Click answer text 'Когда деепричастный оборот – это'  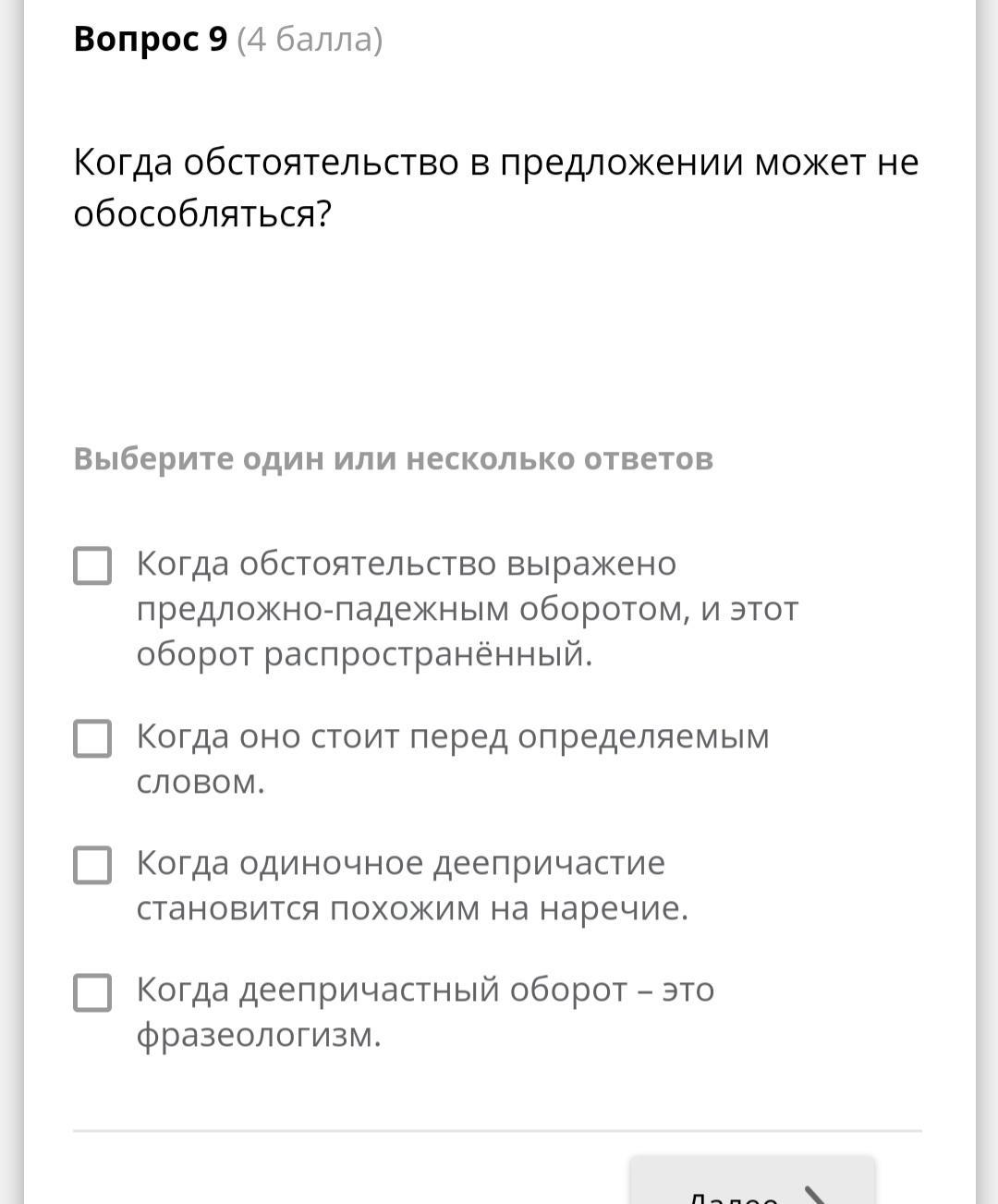pyautogui.click(x=425, y=990)
